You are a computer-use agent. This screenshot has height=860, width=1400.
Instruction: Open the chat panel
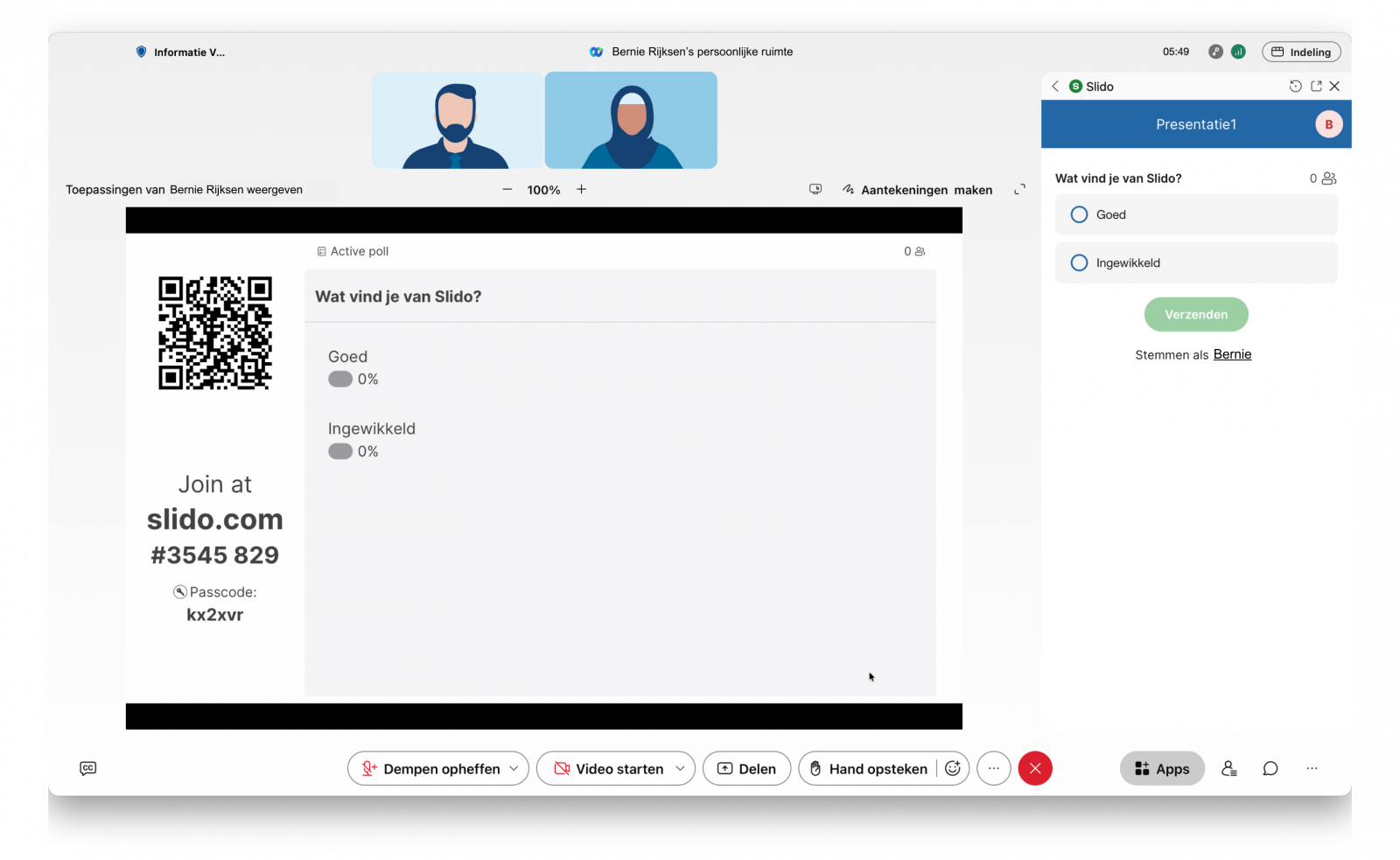click(x=1270, y=768)
